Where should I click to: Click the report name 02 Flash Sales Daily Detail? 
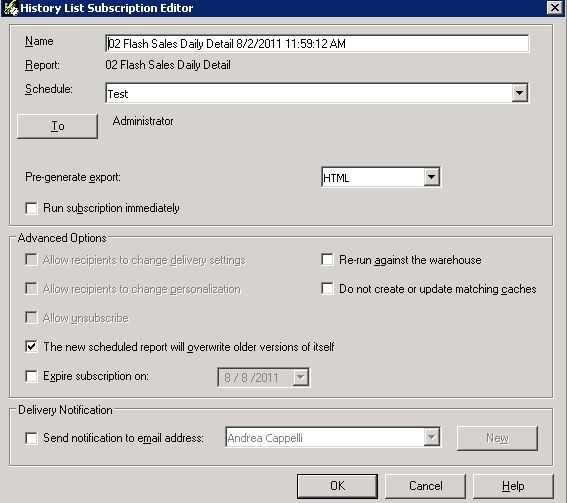click(168, 65)
